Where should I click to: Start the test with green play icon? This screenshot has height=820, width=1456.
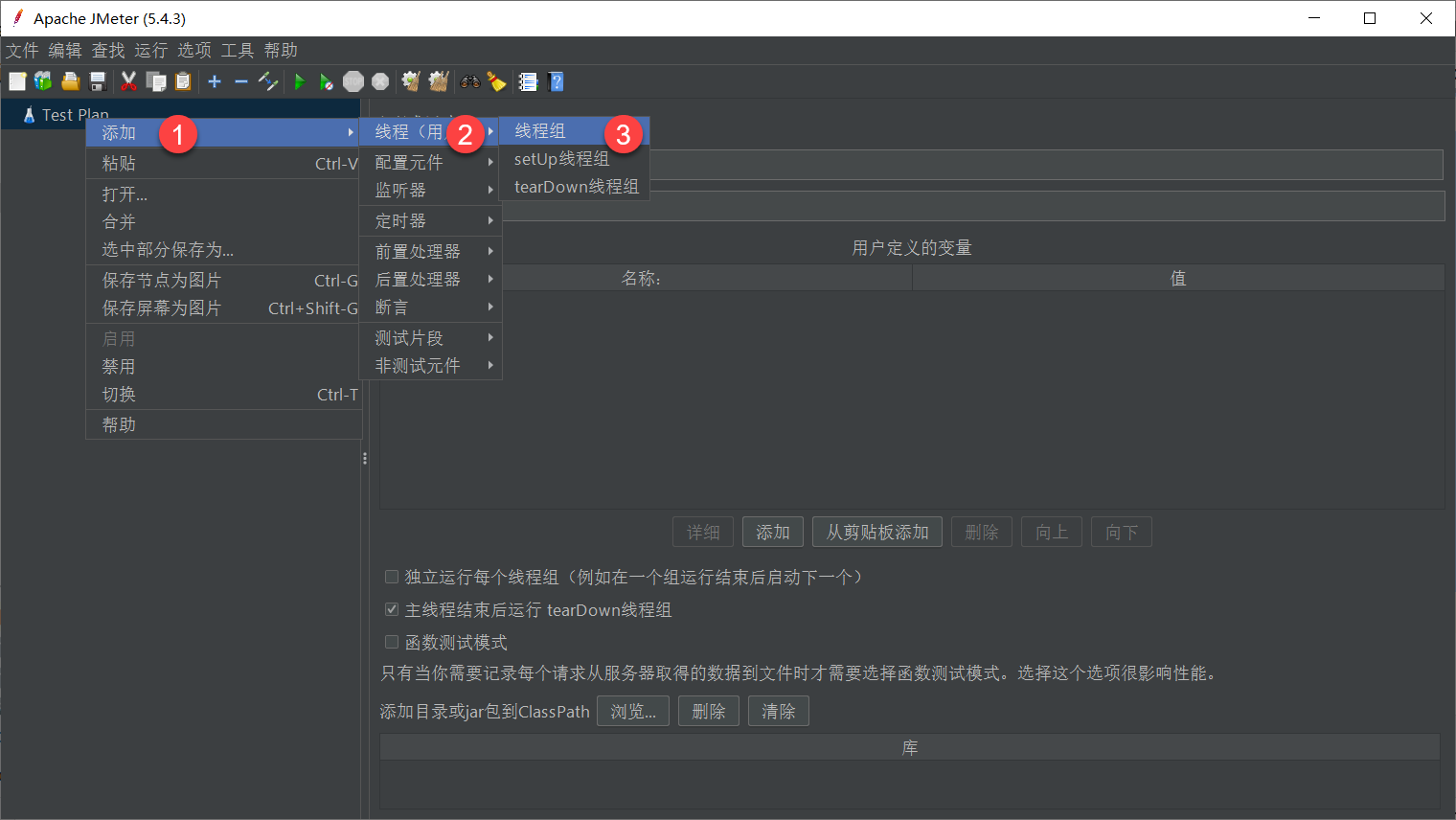[300, 82]
